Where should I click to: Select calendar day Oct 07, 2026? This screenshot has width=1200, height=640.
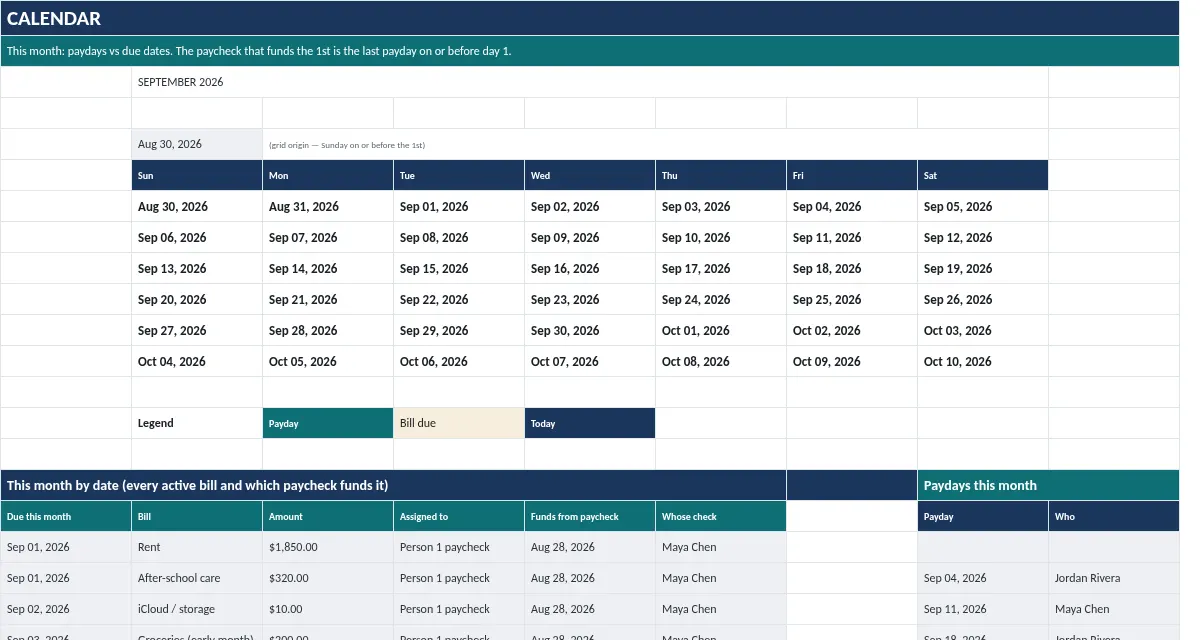tap(590, 361)
